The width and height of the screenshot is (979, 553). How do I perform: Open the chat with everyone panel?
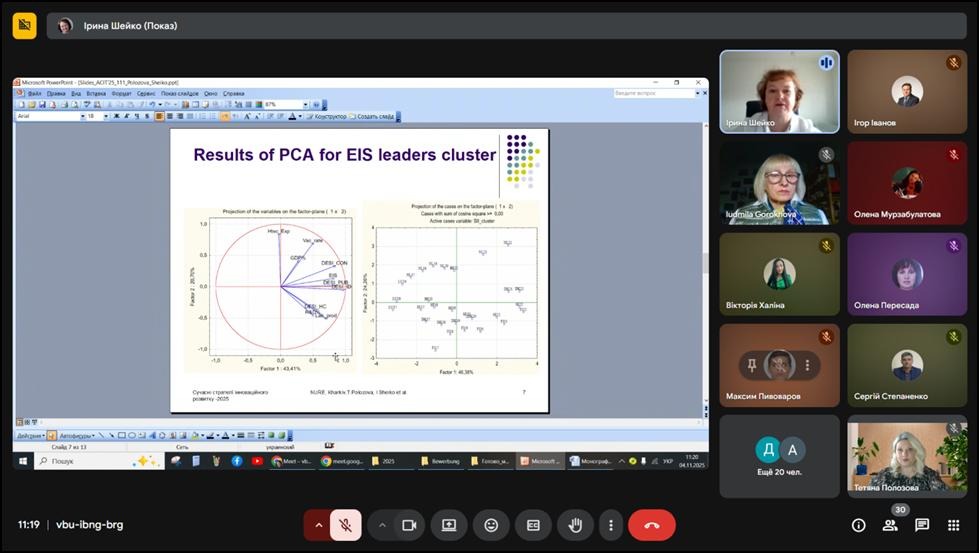point(922,525)
